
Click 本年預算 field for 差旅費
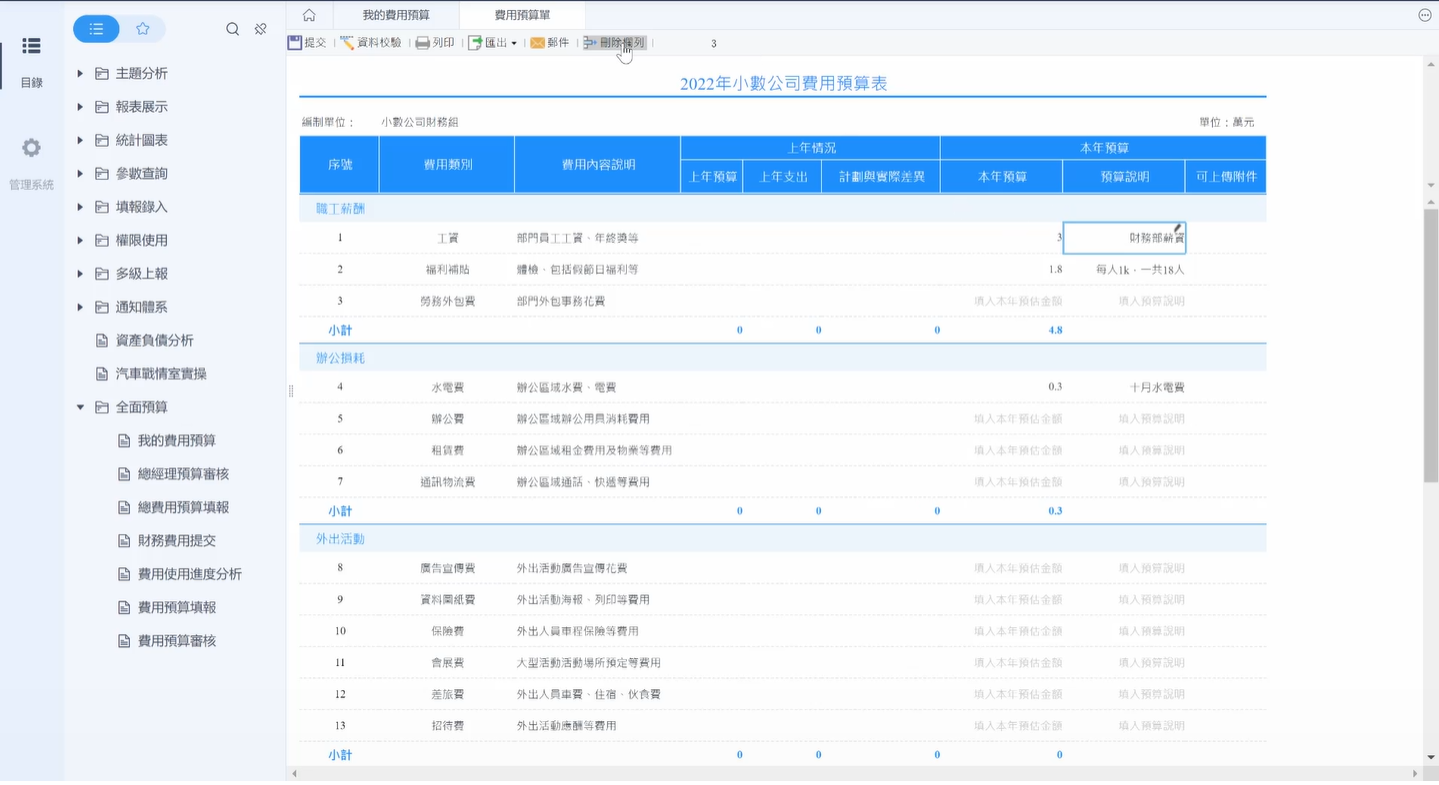(x=1001, y=694)
